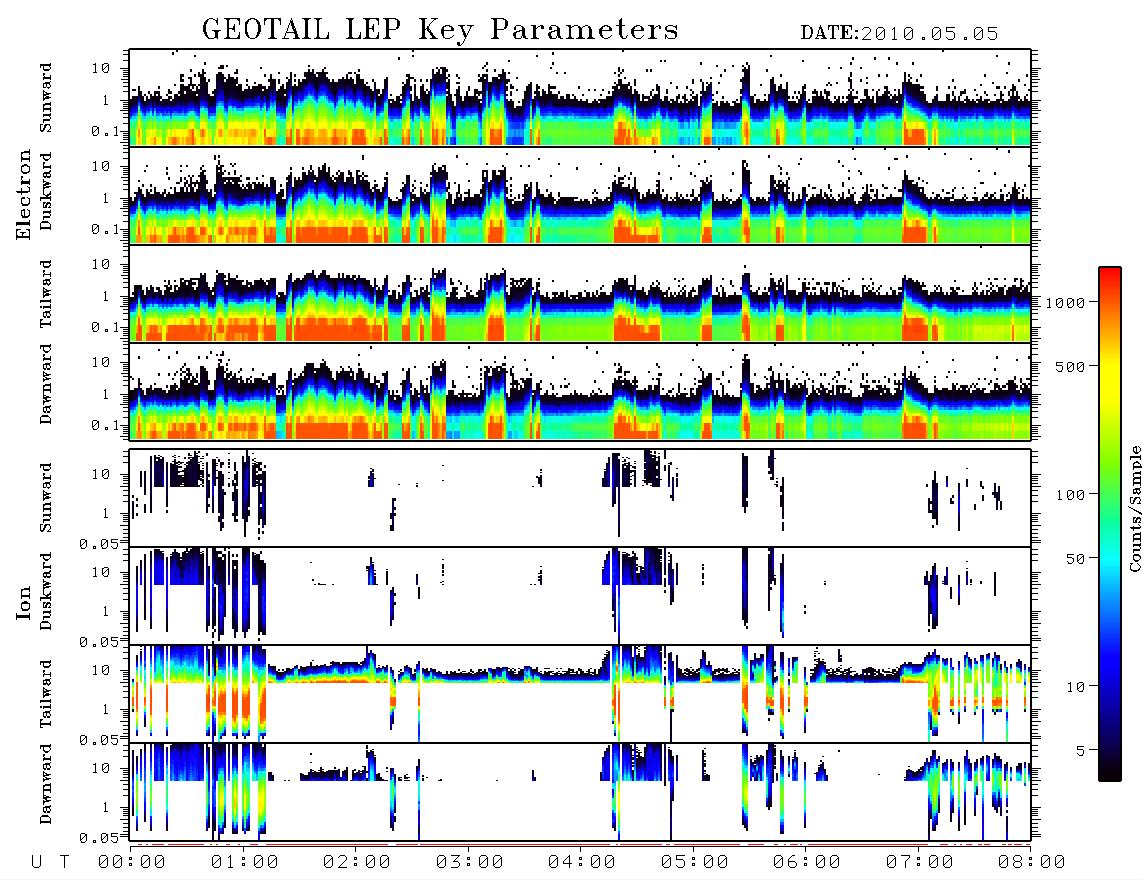Select the 'Ion' group axis label
The width and height of the screenshot is (1142, 880).
24,602
